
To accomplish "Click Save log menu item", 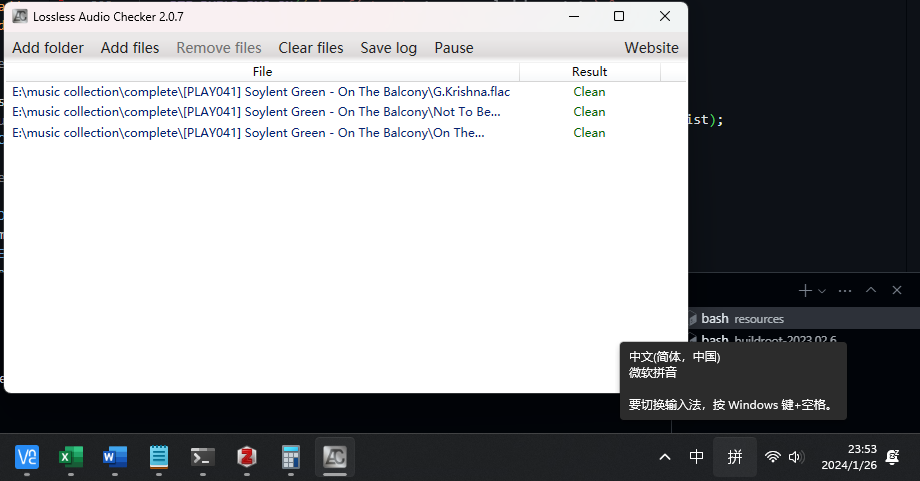I will pyautogui.click(x=388, y=48).
